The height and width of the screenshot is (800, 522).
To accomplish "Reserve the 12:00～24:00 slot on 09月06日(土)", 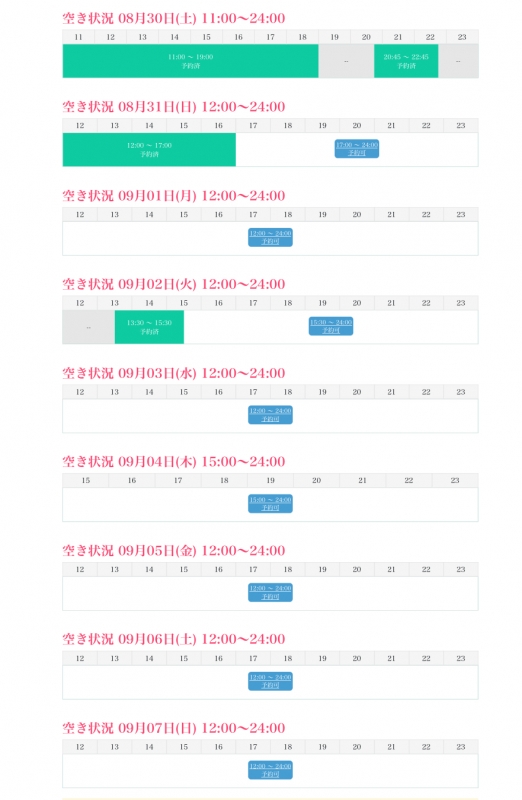I will click(270, 681).
